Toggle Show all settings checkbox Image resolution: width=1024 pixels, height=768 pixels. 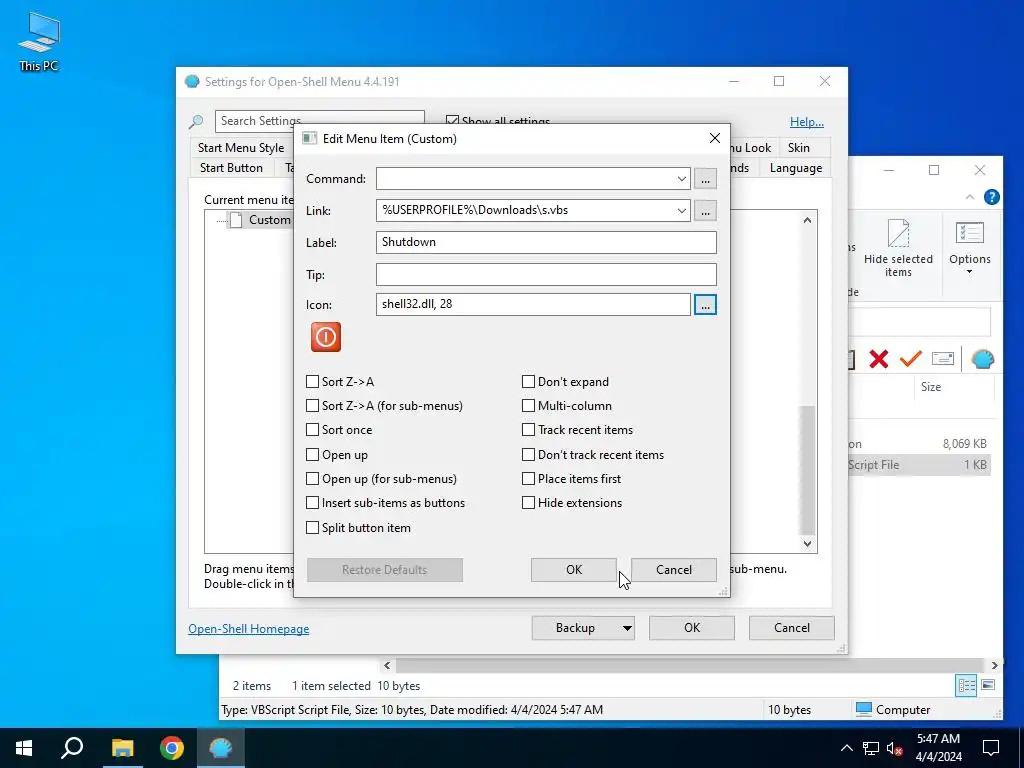point(452,121)
